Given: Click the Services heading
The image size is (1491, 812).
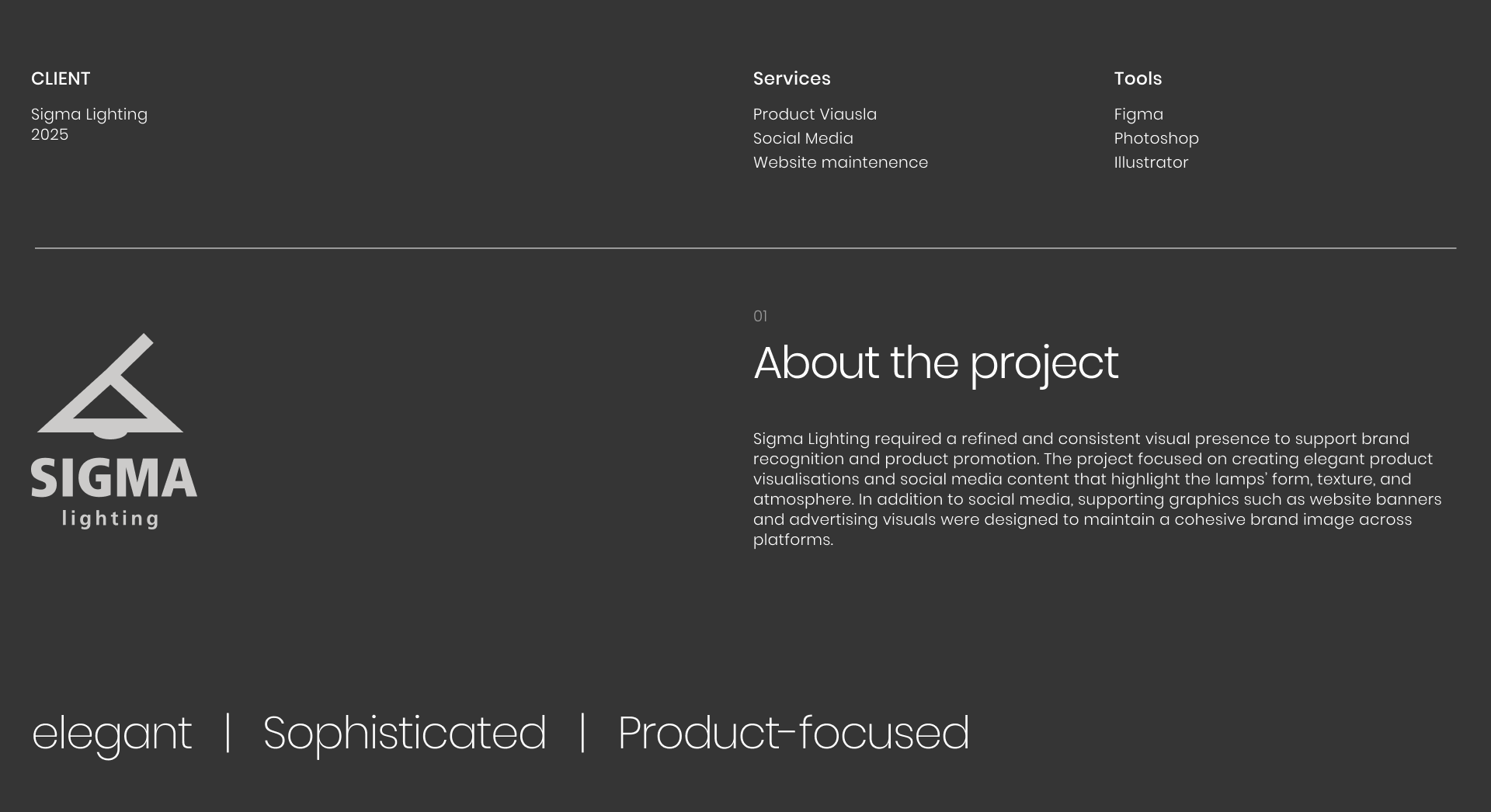Looking at the screenshot, I should [791, 78].
